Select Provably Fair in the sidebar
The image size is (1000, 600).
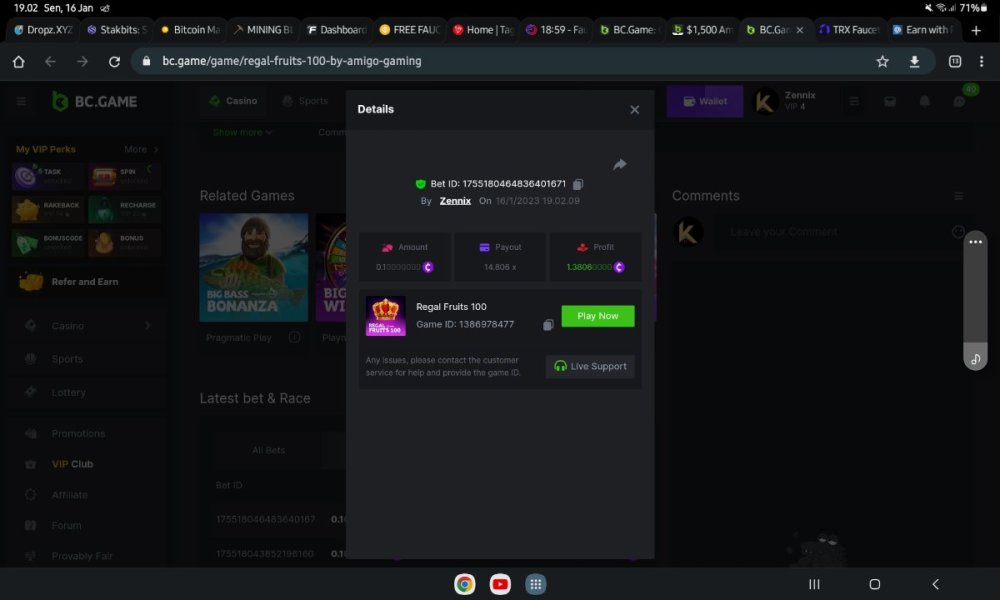click(x=82, y=556)
